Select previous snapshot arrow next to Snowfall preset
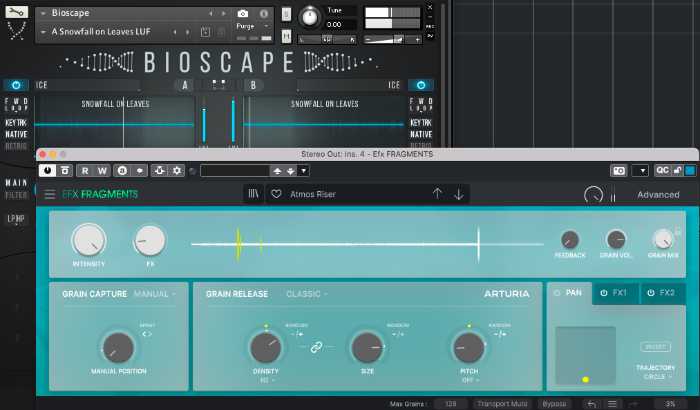 175,32
